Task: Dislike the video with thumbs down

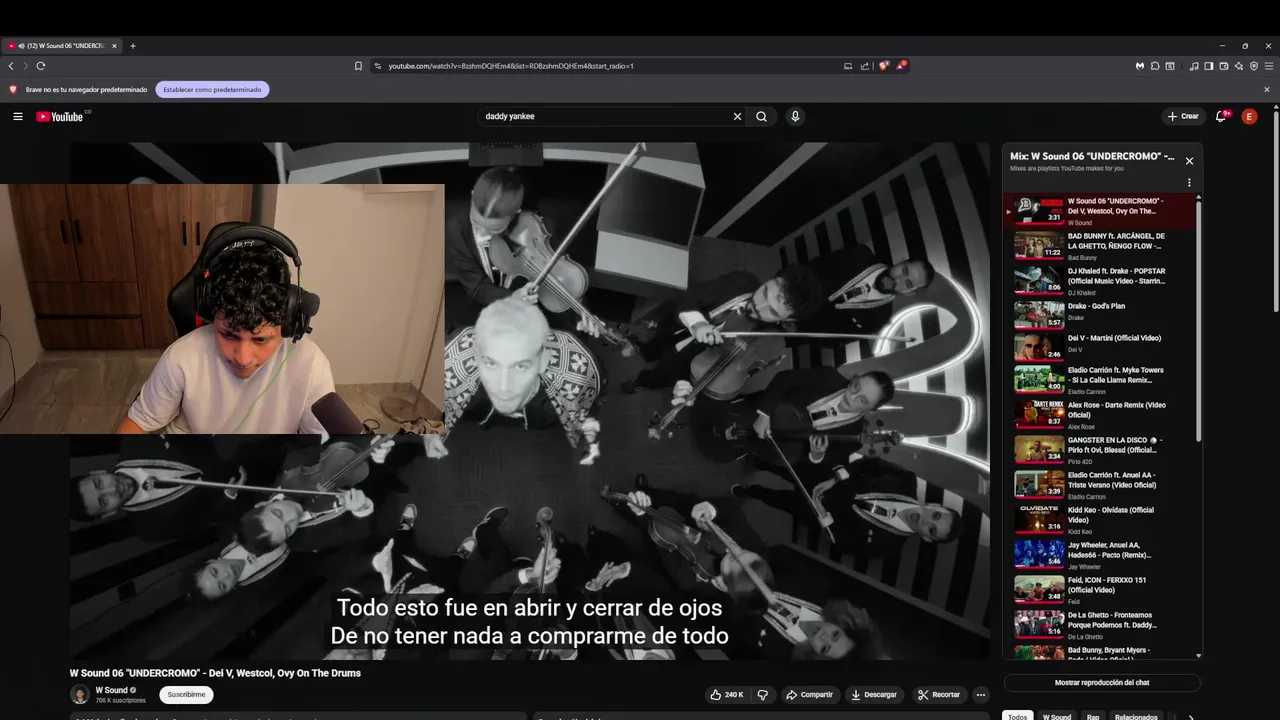Action: tap(762, 694)
